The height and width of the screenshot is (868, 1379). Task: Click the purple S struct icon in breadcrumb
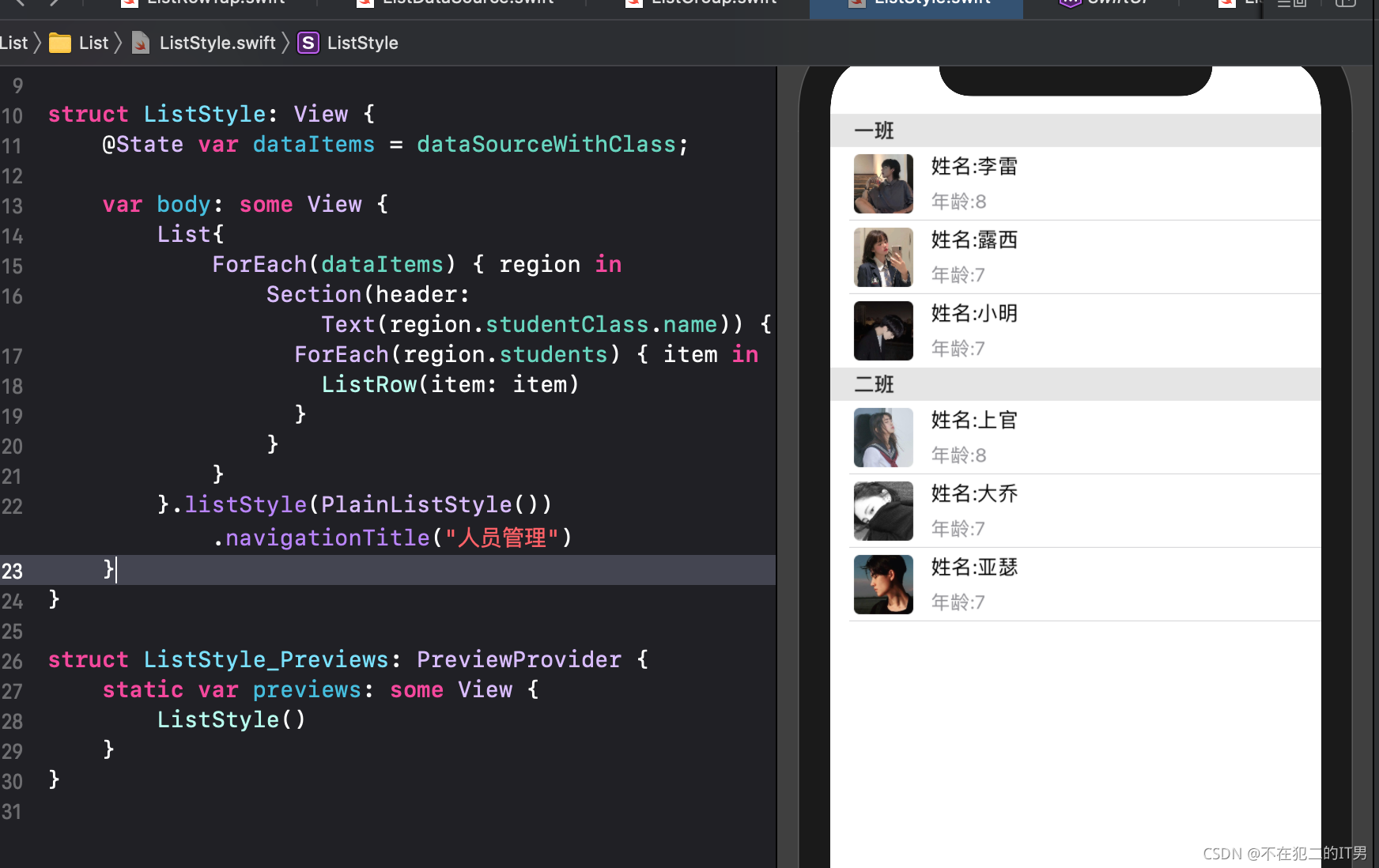[308, 43]
